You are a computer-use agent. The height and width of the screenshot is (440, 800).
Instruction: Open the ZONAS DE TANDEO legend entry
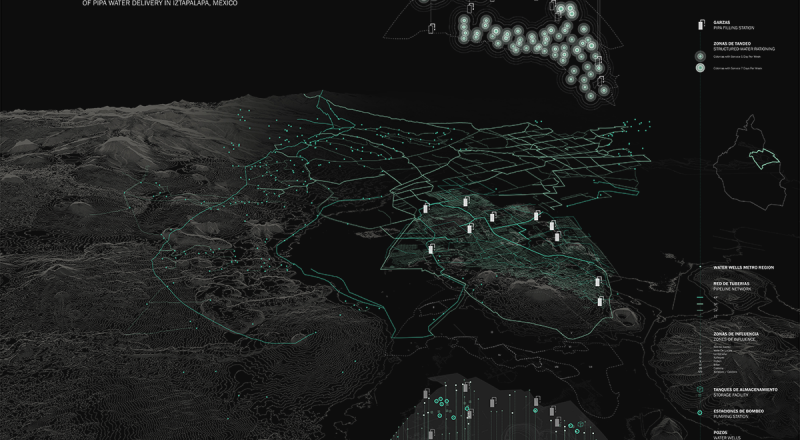(x=734, y=44)
